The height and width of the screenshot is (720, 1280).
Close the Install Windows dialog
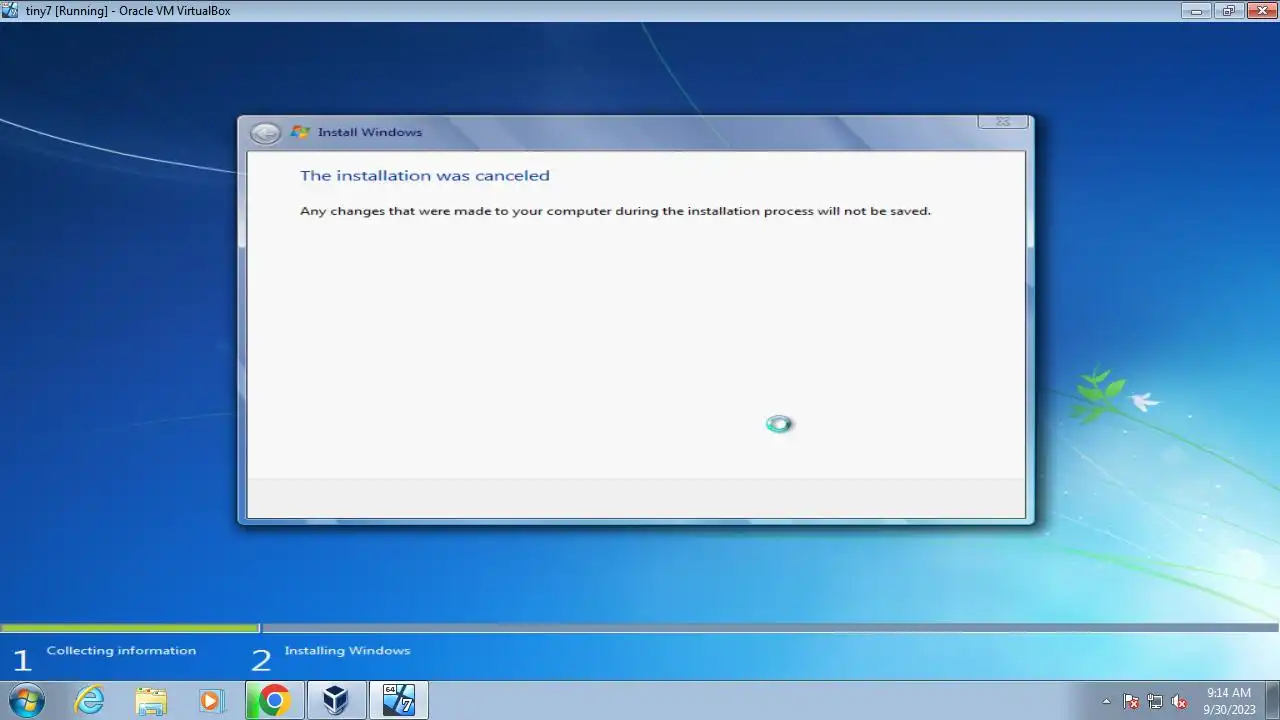[x=1002, y=122]
